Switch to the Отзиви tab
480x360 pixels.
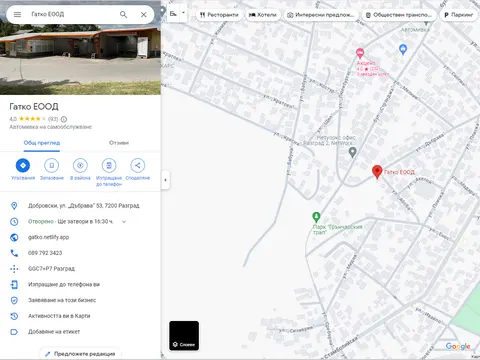(x=119, y=143)
